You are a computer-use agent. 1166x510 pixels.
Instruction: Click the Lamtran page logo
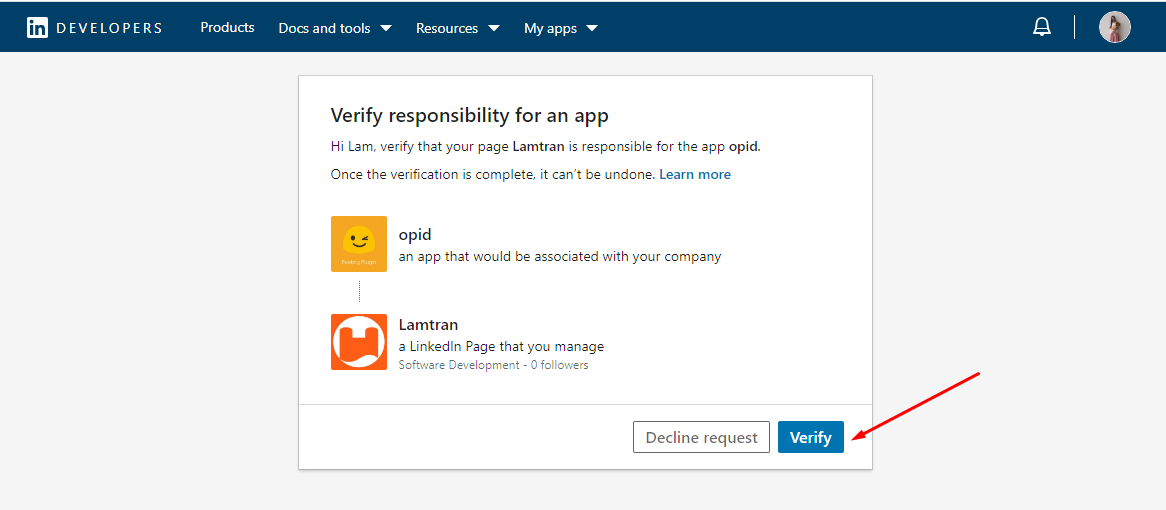pos(358,341)
